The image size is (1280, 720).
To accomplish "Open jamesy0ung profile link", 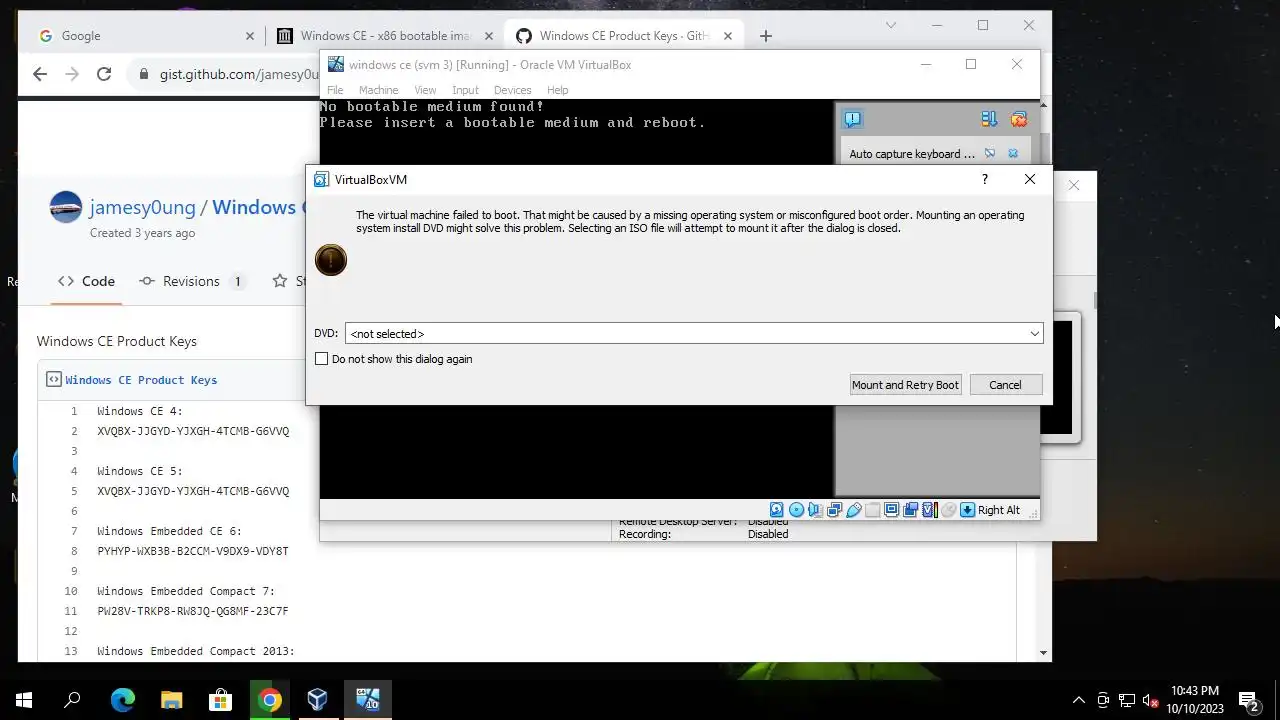I will coord(142,207).
